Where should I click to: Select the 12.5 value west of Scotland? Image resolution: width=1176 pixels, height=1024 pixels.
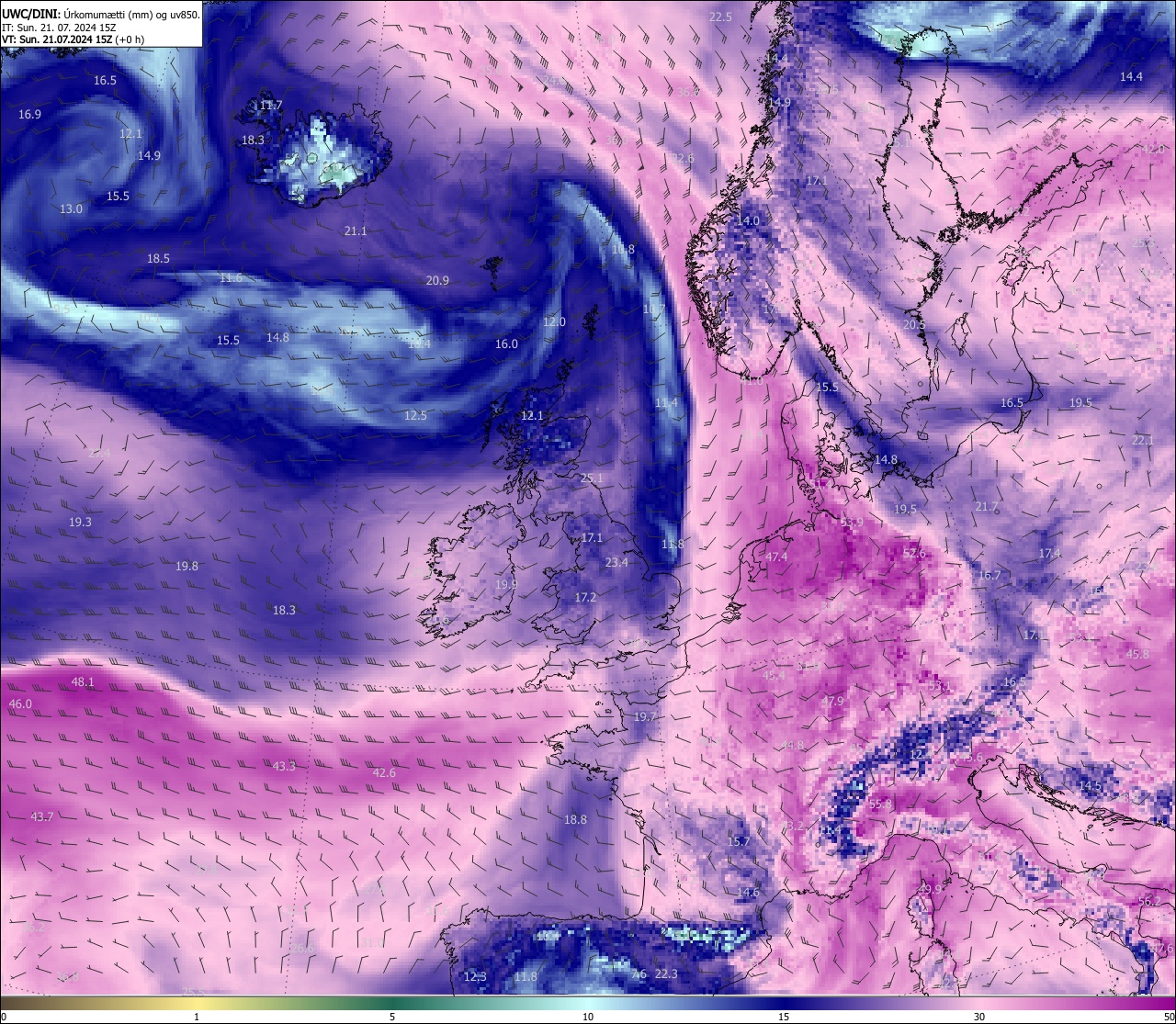pyautogui.click(x=415, y=416)
